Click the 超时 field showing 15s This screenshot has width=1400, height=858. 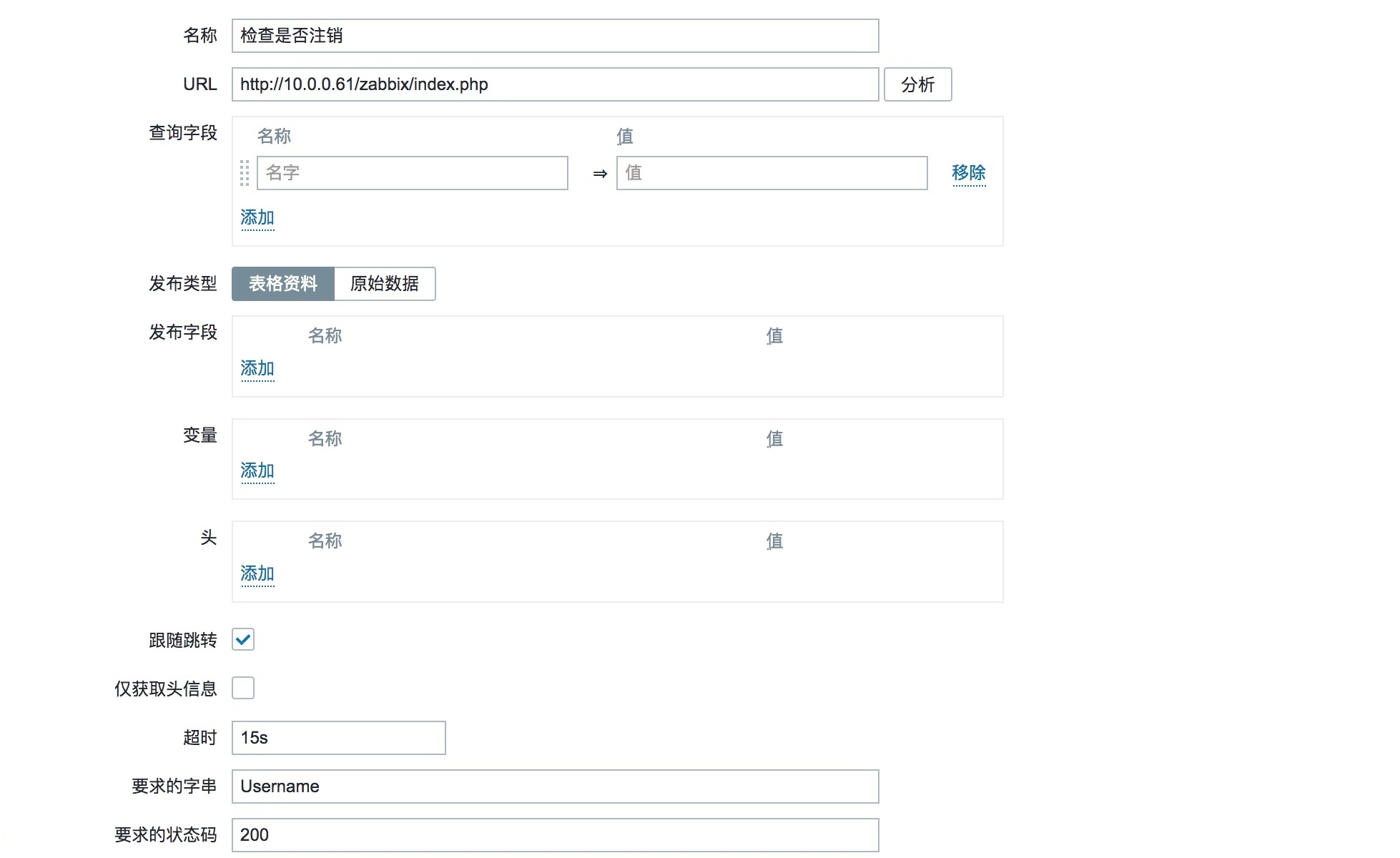pyautogui.click(x=338, y=738)
